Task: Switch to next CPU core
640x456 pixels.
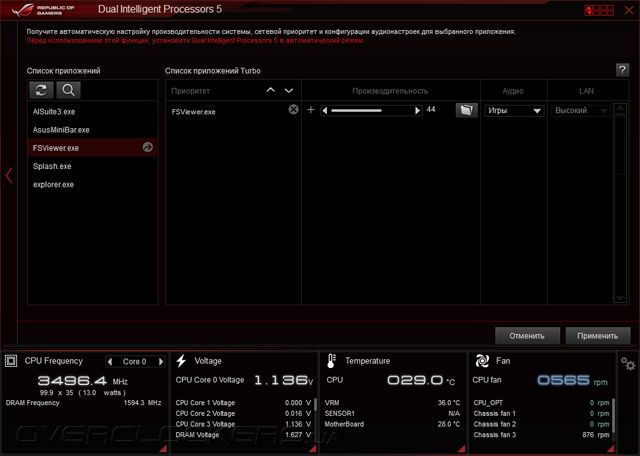Action: (161, 361)
